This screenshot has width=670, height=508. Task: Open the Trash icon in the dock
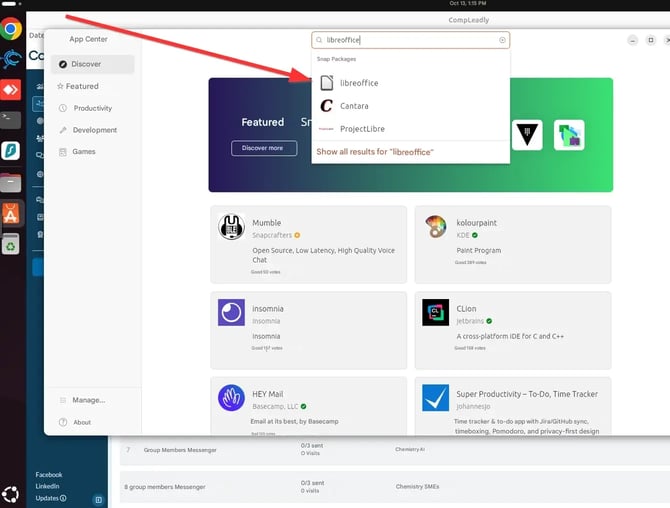point(11,244)
